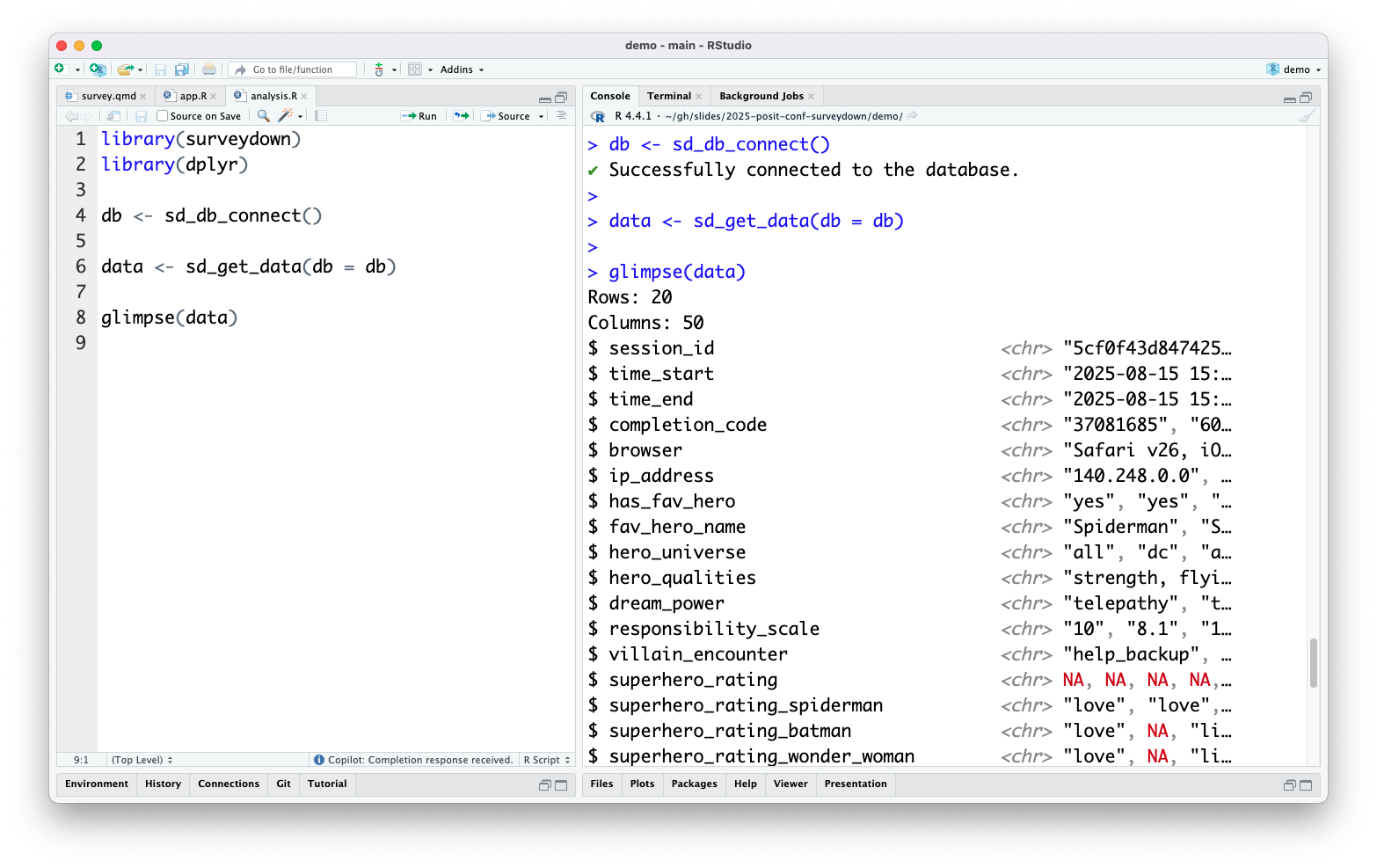Click the Create a project icon
This screenshot has width=1377, height=868.
(x=98, y=69)
